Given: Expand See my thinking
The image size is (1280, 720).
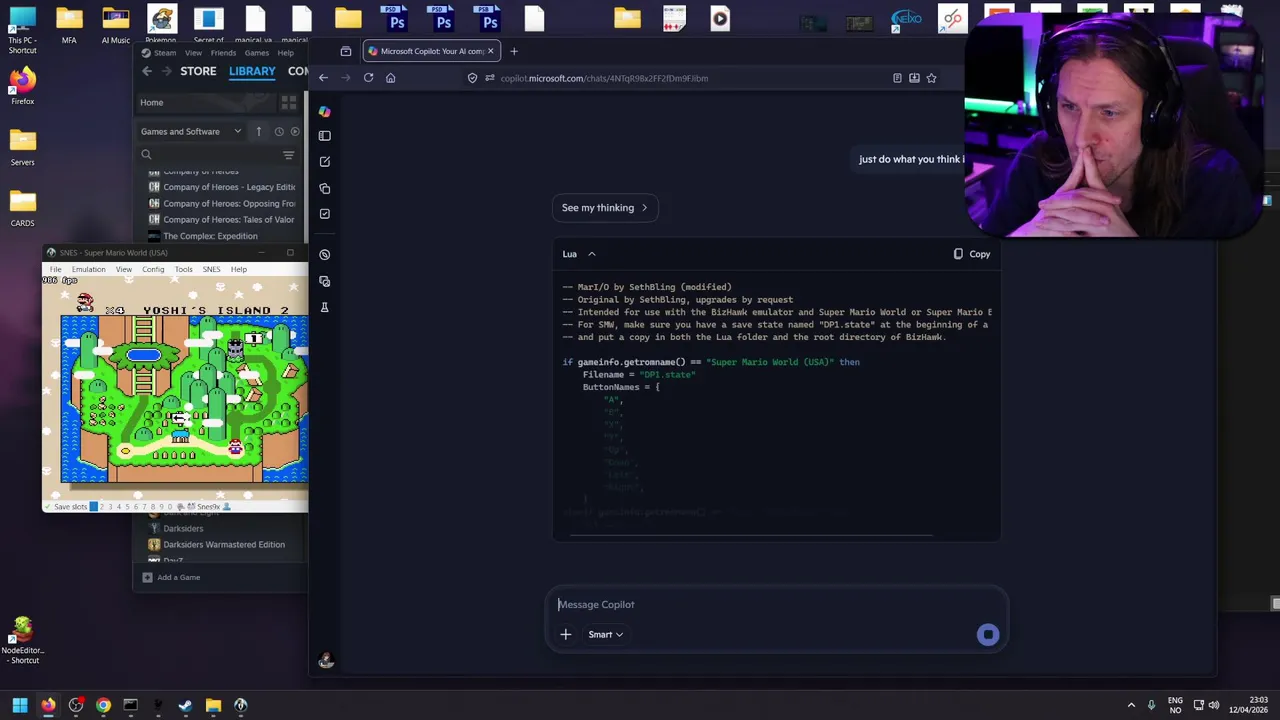Looking at the screenshot, I should click(605, 208).
